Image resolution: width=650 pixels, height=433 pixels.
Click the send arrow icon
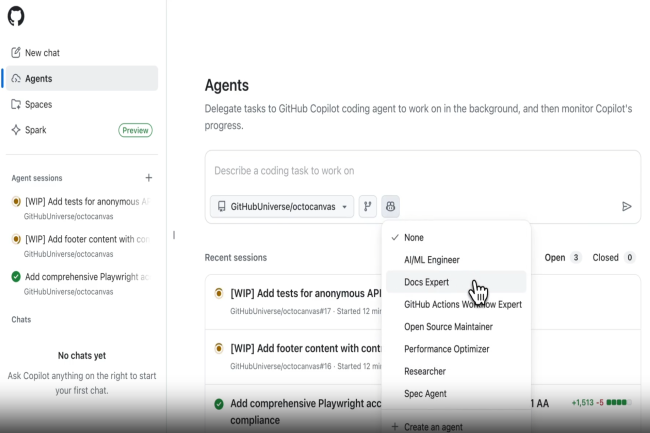coord(626,207)
